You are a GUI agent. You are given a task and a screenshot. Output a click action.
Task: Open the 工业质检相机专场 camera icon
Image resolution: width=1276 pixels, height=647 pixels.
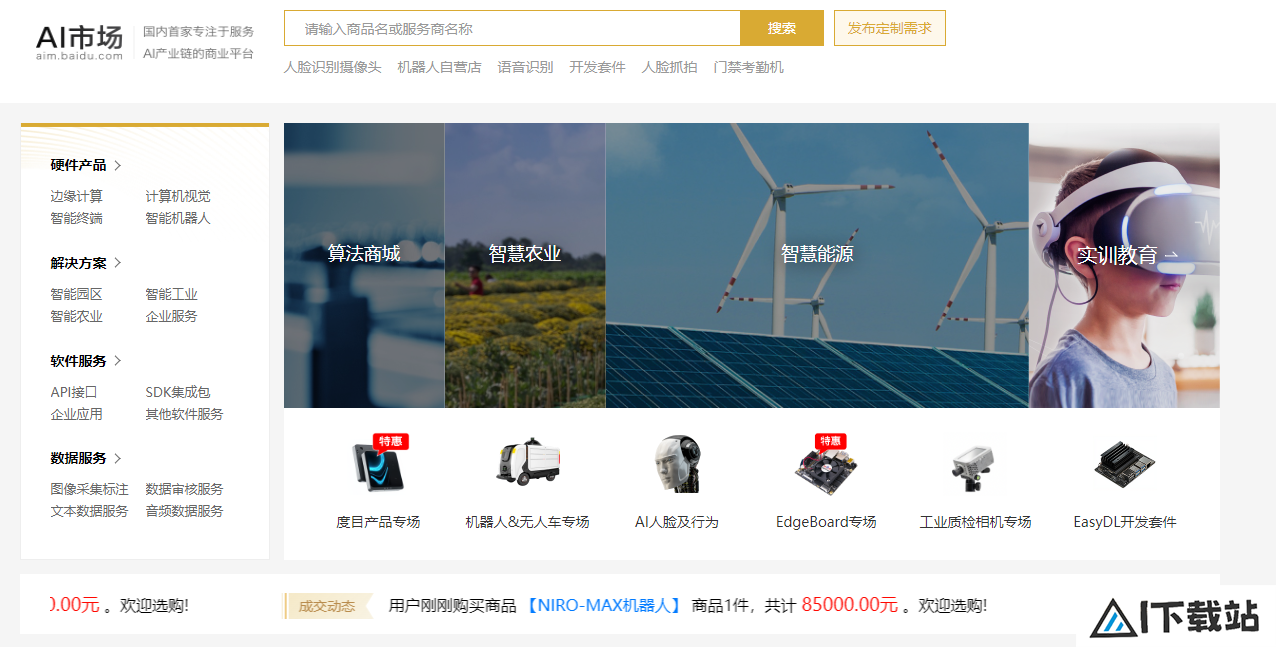pos(973,468)
